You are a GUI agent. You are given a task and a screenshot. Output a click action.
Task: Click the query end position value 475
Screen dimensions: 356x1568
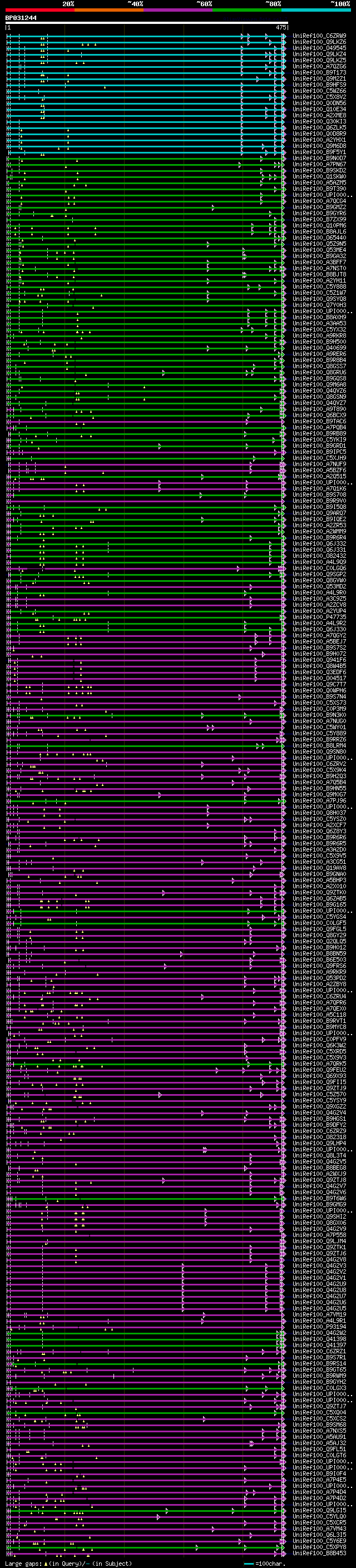[x=281, y=27]
